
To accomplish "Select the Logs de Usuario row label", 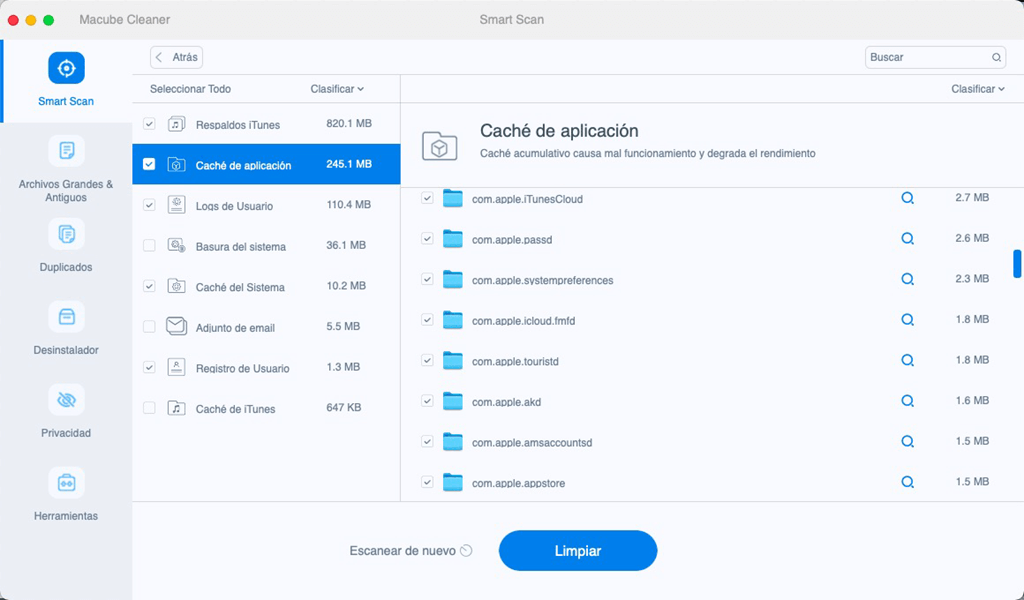I will (x=234, y=206).
